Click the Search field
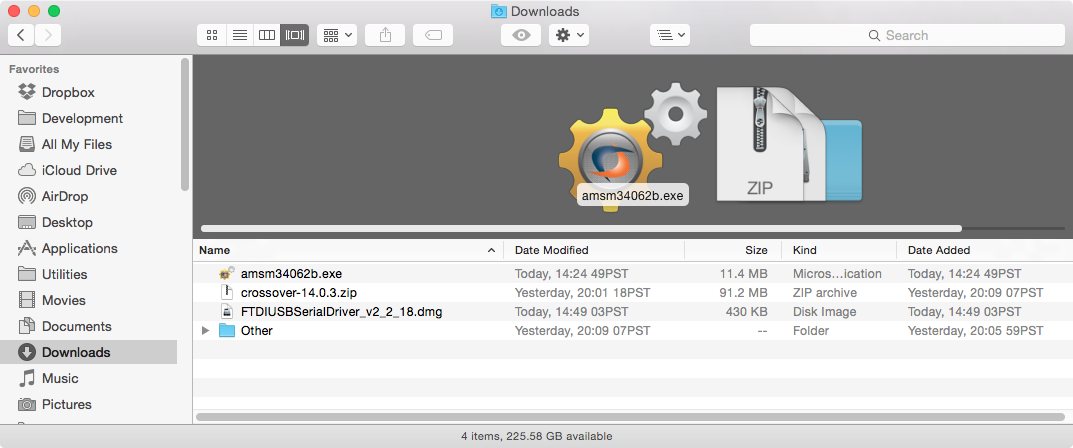The width and height of the screenshot is (1073, 448). point(907,36)
